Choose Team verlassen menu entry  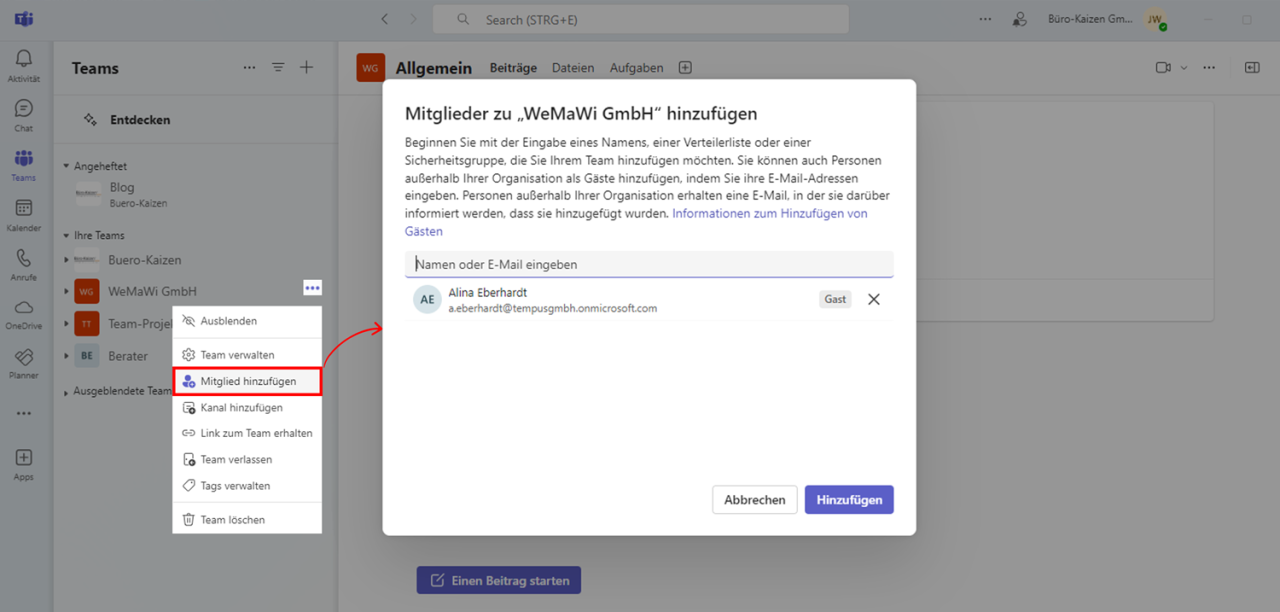247,459
